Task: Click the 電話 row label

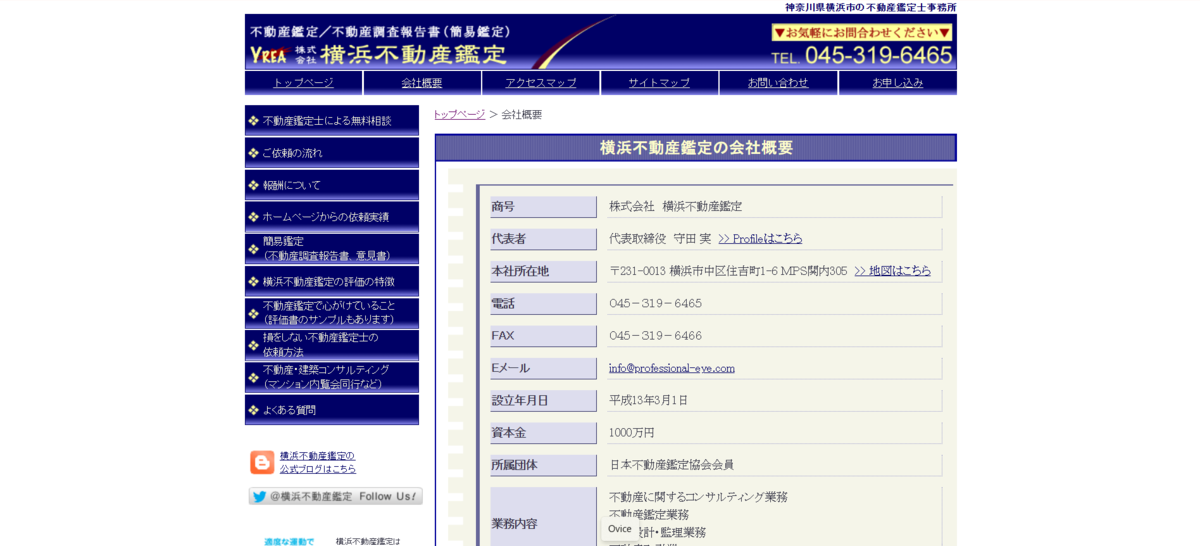Action: click(543, 303)
